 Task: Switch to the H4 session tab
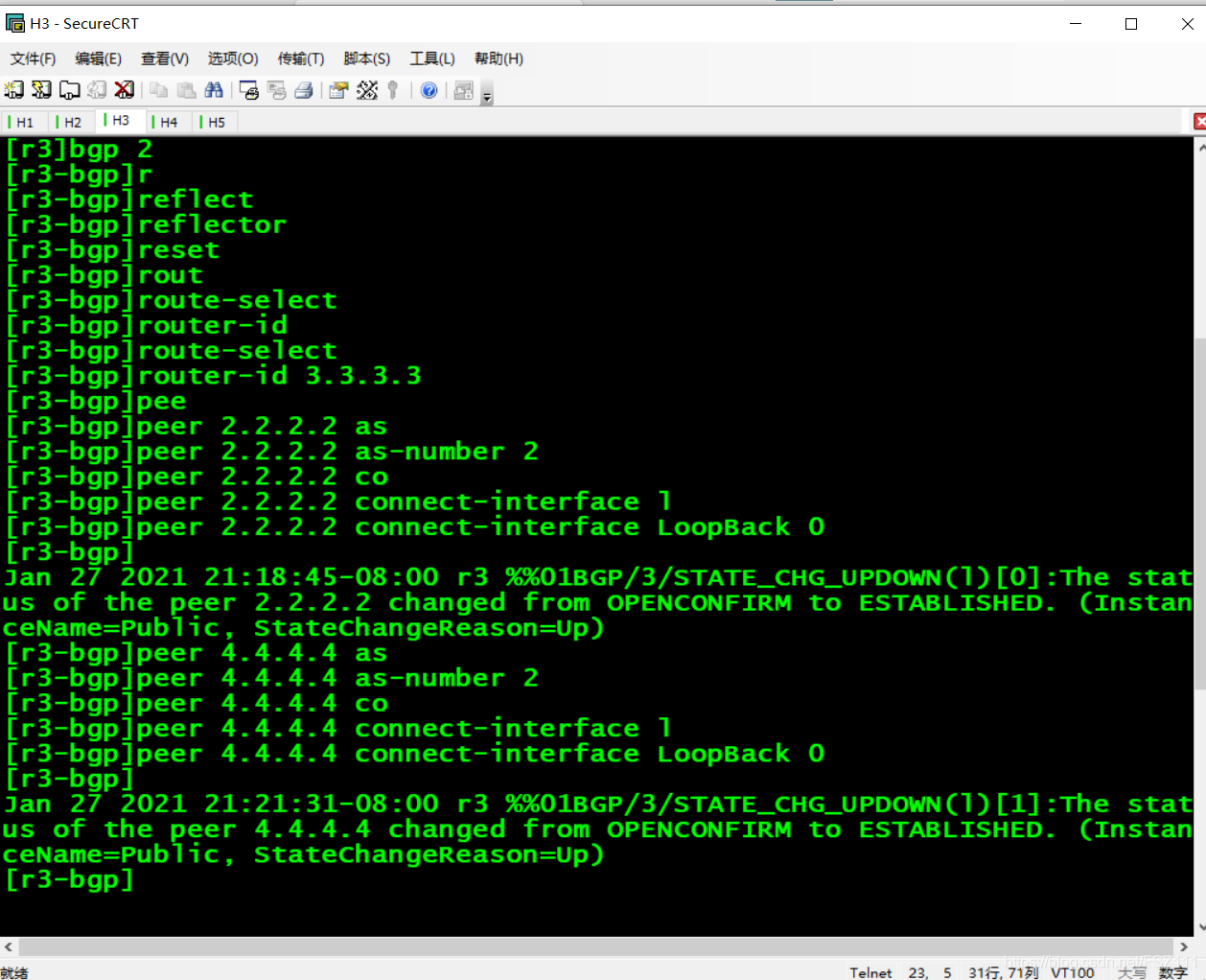pyautogui.click(x=167, y=122)
